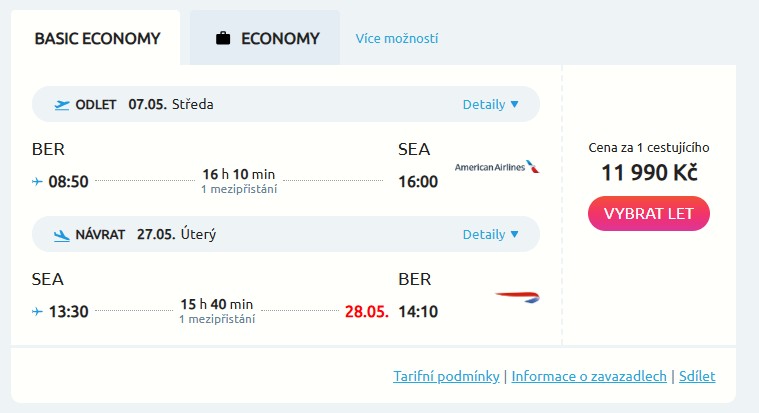759x413 pixels.
Task: Click small plane icon beside 13:30
Action: [x=38, y=311]
